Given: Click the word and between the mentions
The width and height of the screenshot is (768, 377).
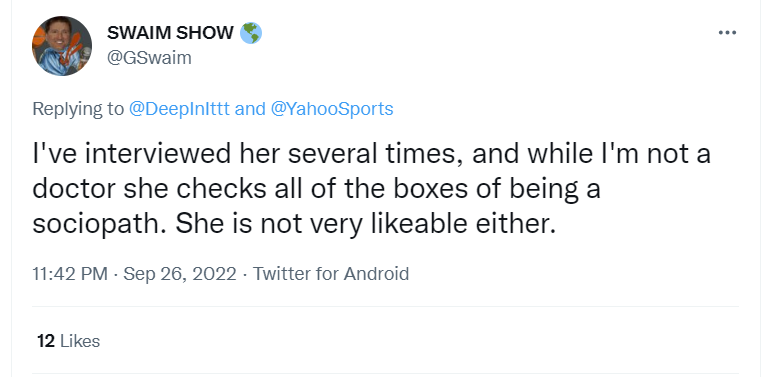Looking at the screenshot, I should click(249, 109).
